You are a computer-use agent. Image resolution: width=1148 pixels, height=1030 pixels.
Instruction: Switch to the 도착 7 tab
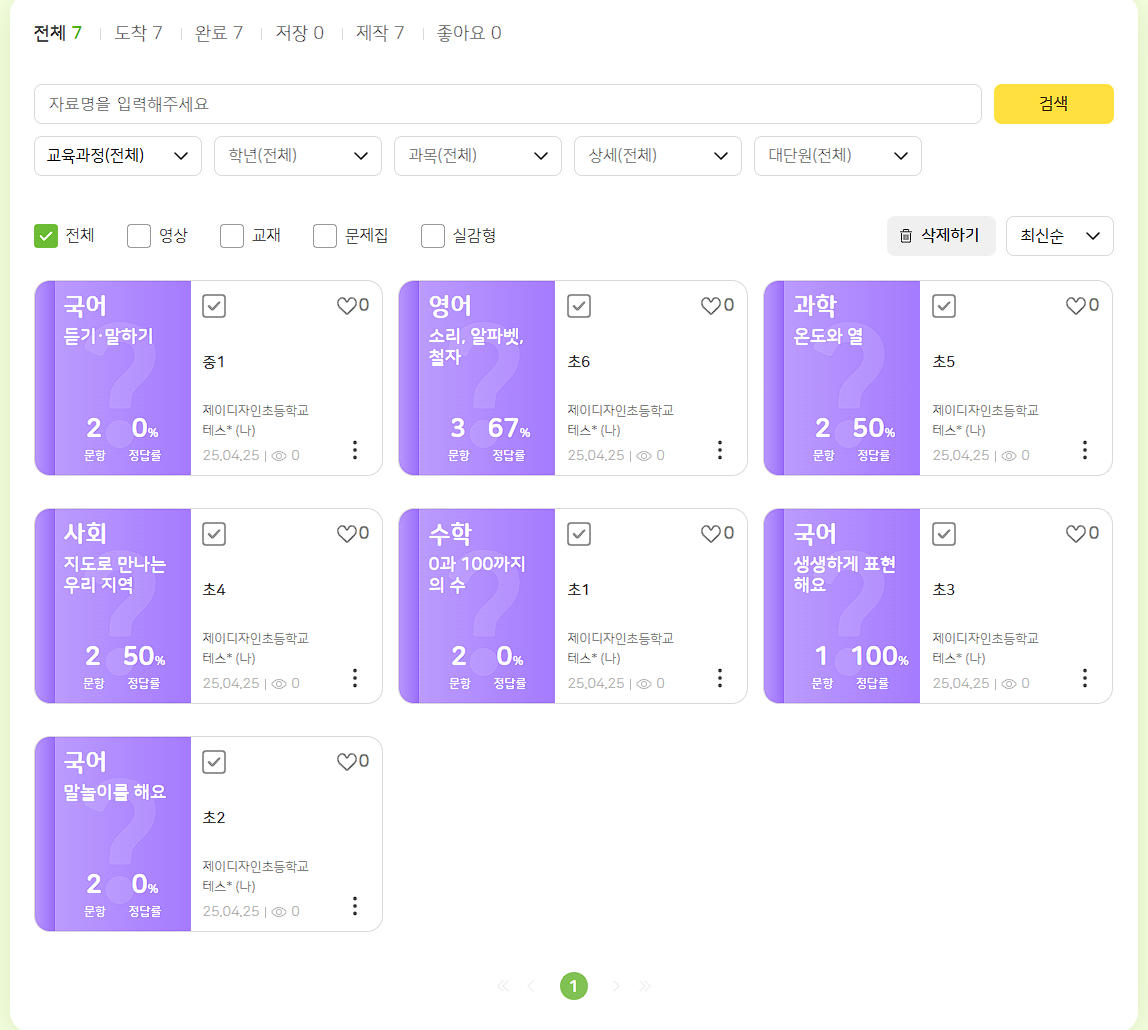pyautogui.click(x=138, y=33)
